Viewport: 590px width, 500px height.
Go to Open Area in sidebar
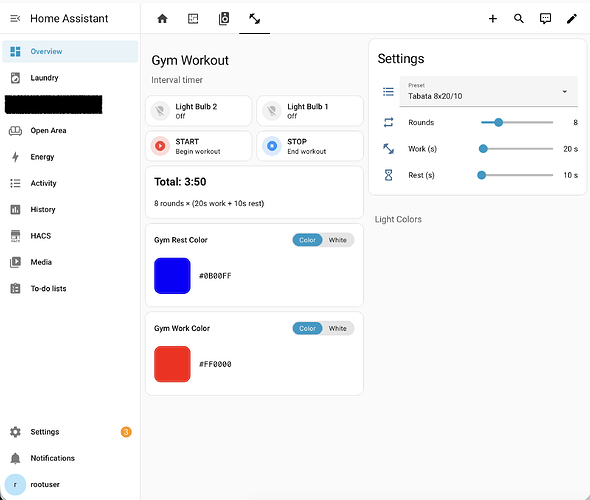[x=70, y=131]
